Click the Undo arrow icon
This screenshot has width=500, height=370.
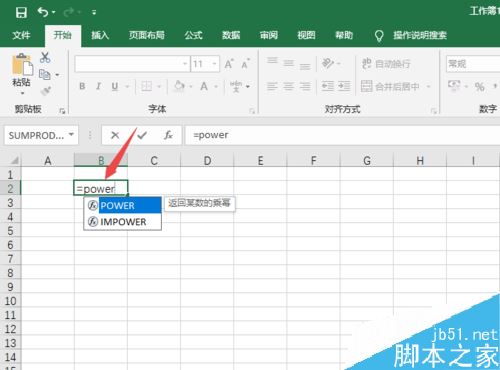click(x=43, y=12)
